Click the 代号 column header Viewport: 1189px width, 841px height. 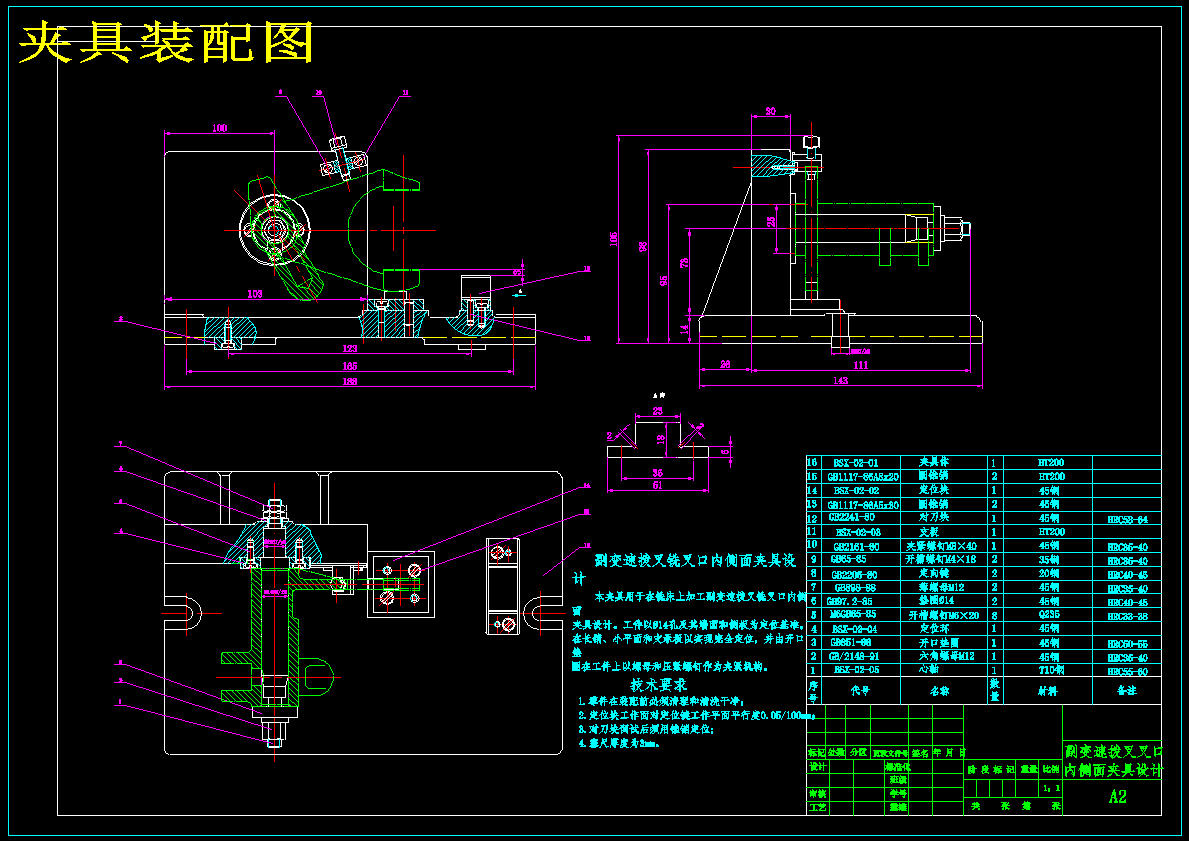coord(860,691)
